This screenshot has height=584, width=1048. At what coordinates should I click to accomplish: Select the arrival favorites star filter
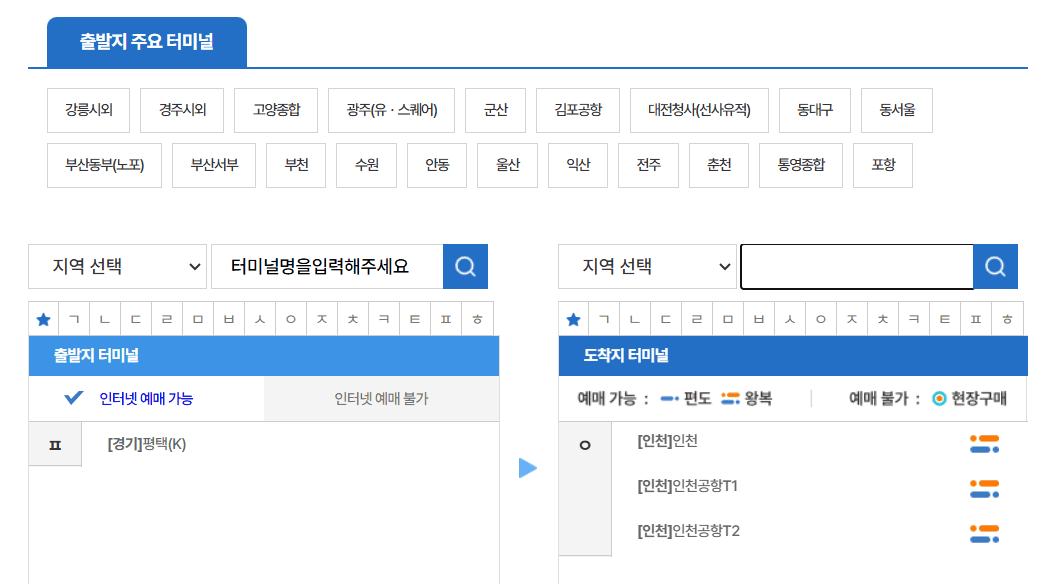(573, 319)
